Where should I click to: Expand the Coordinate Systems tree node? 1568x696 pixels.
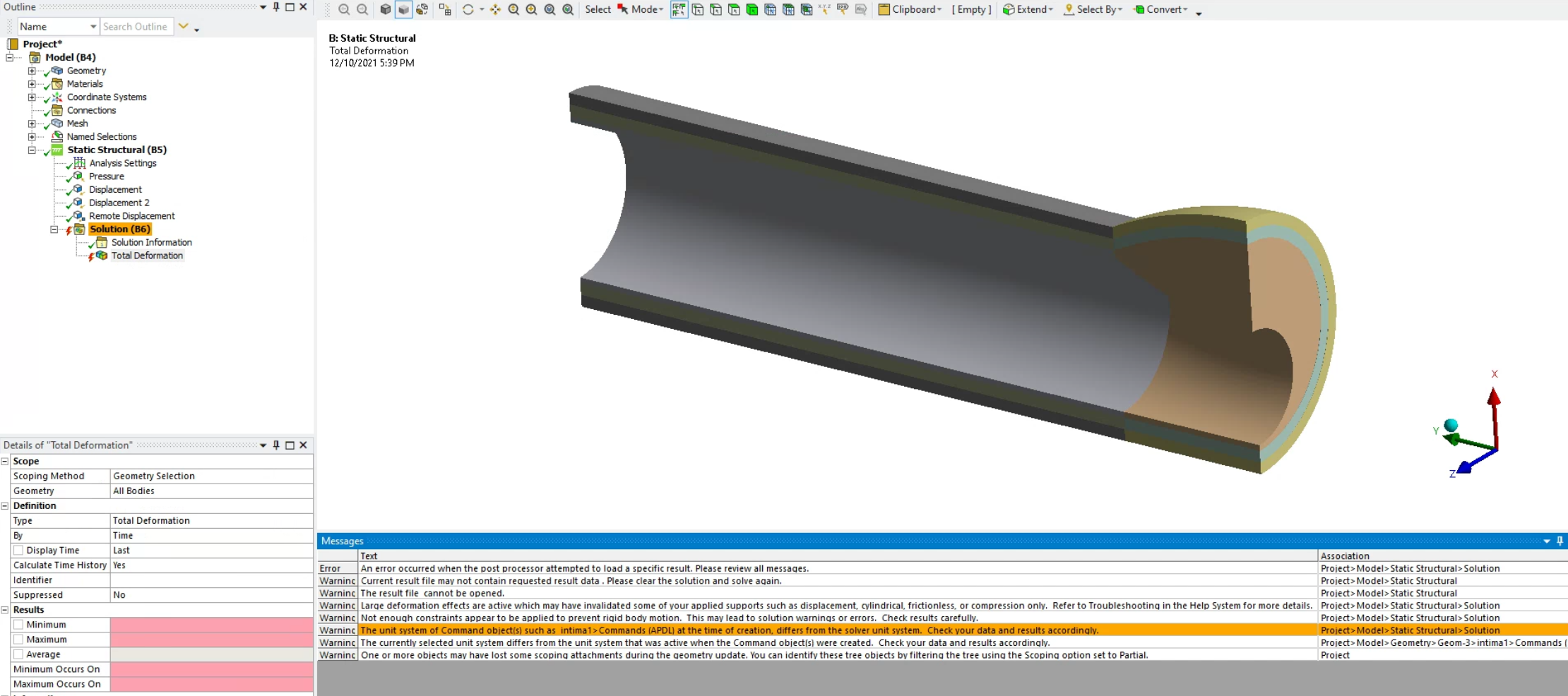(32, 97)
